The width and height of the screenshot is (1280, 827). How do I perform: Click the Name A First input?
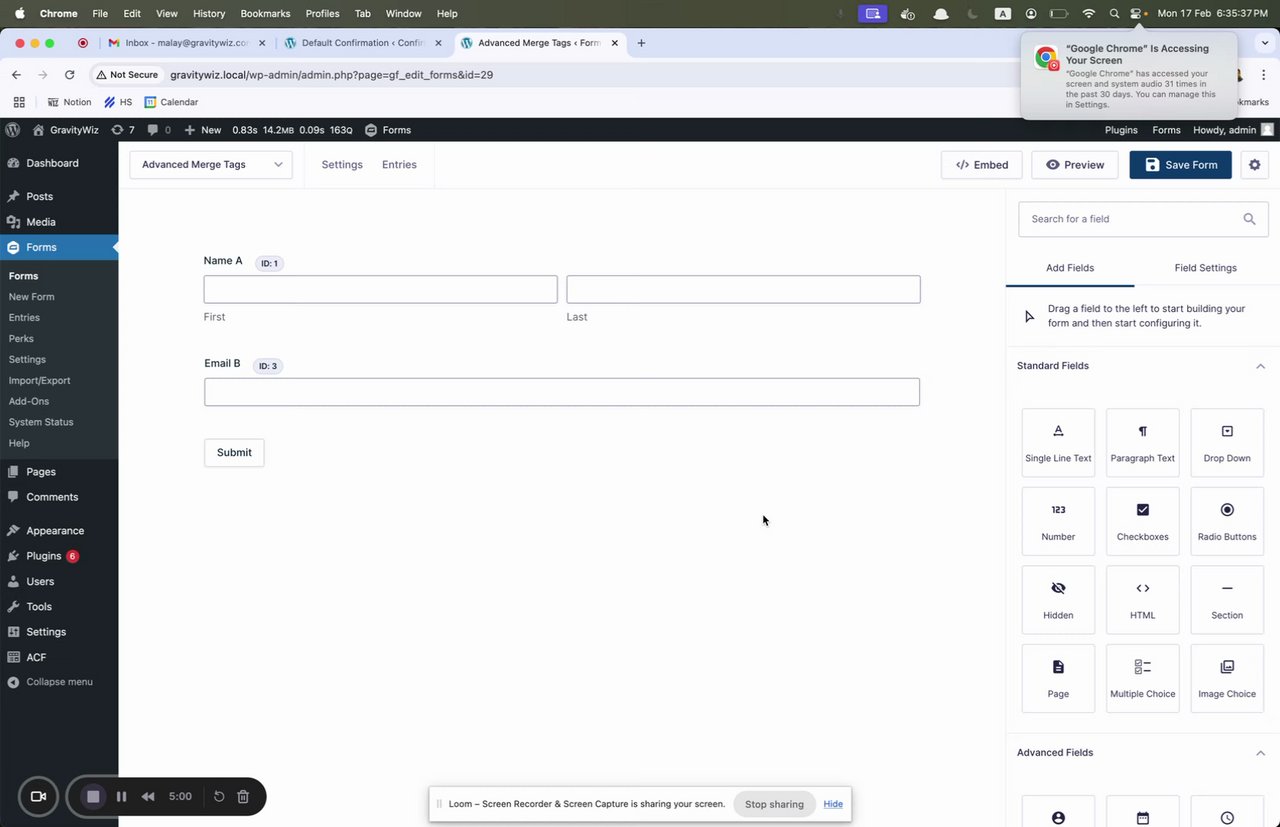[x=380, y=289]
